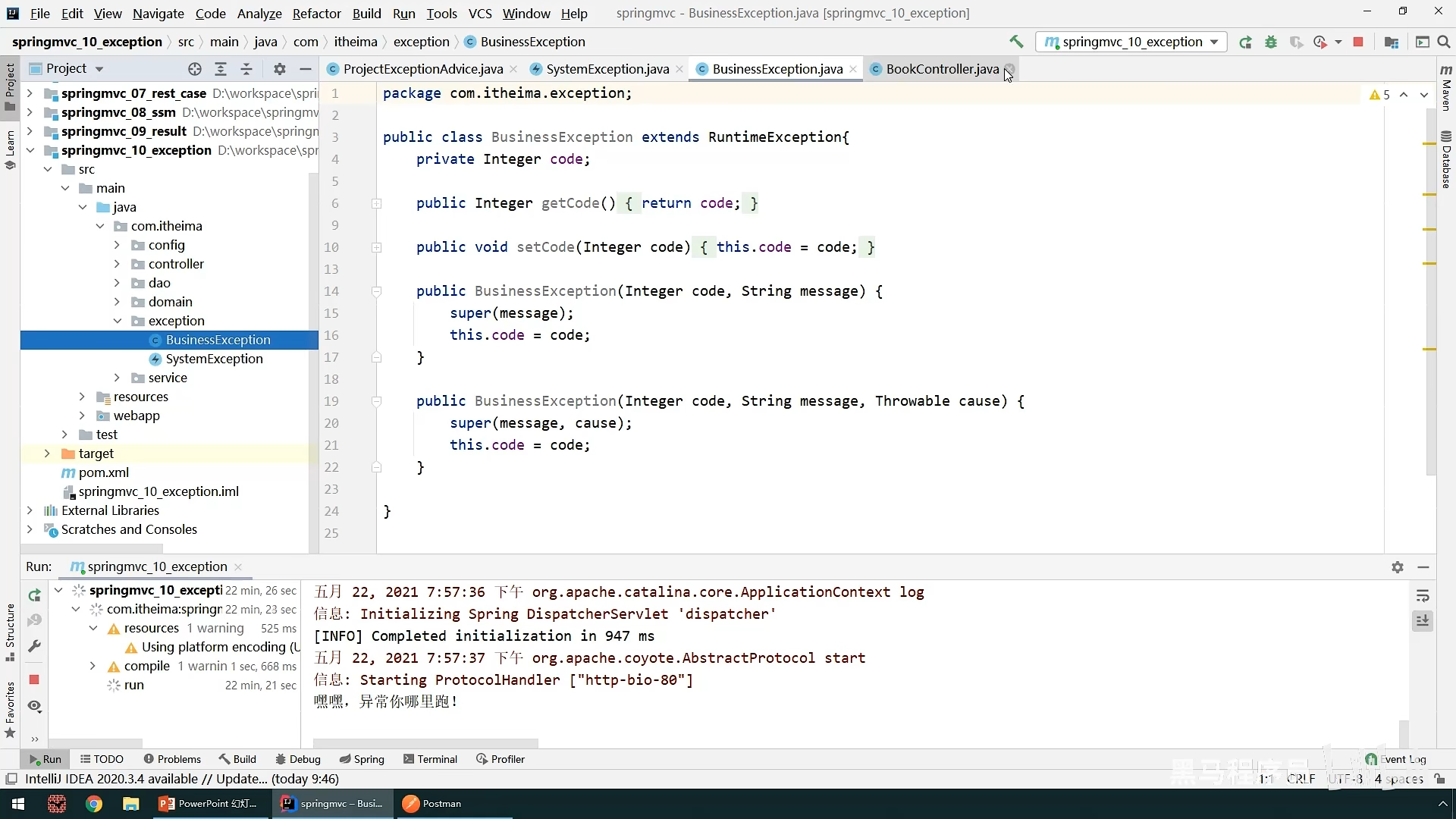Click the Rerun green arrow in toolbar
The image size is (1456, 819).
click(x=1245, y=42)
